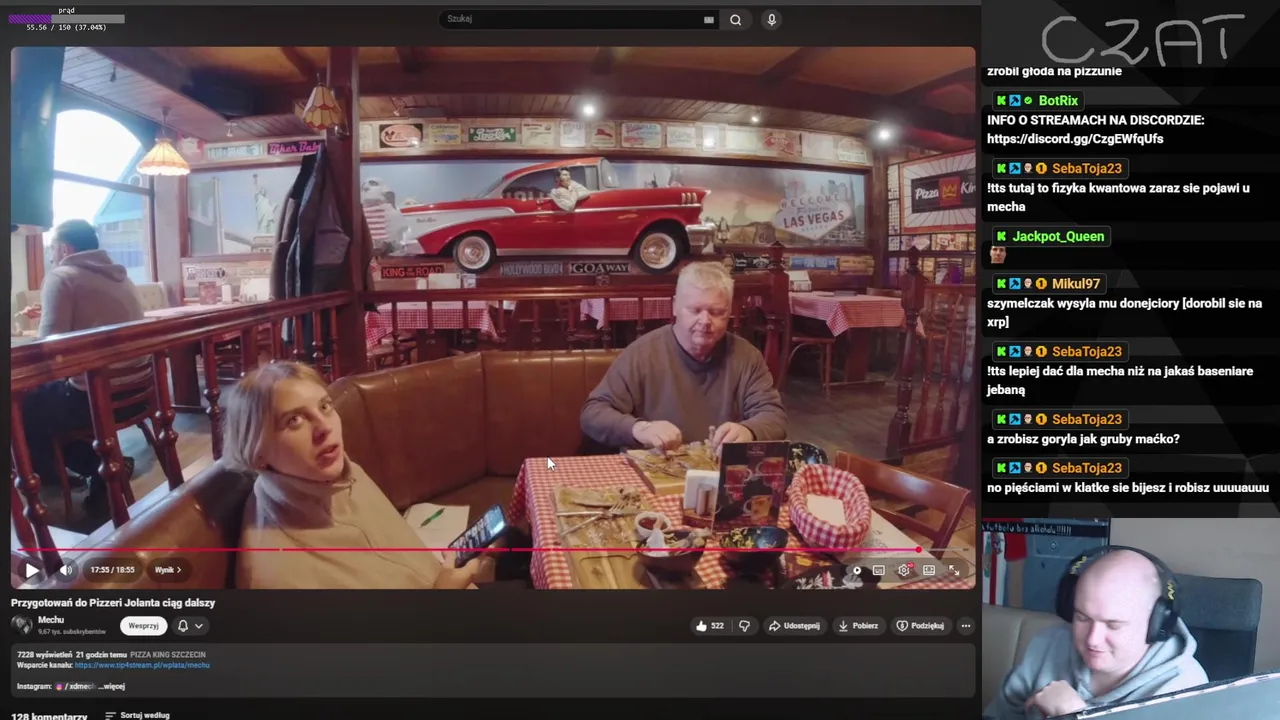
Task: Click Jackpot_Queen username in chat
Action: point(1058,236)
